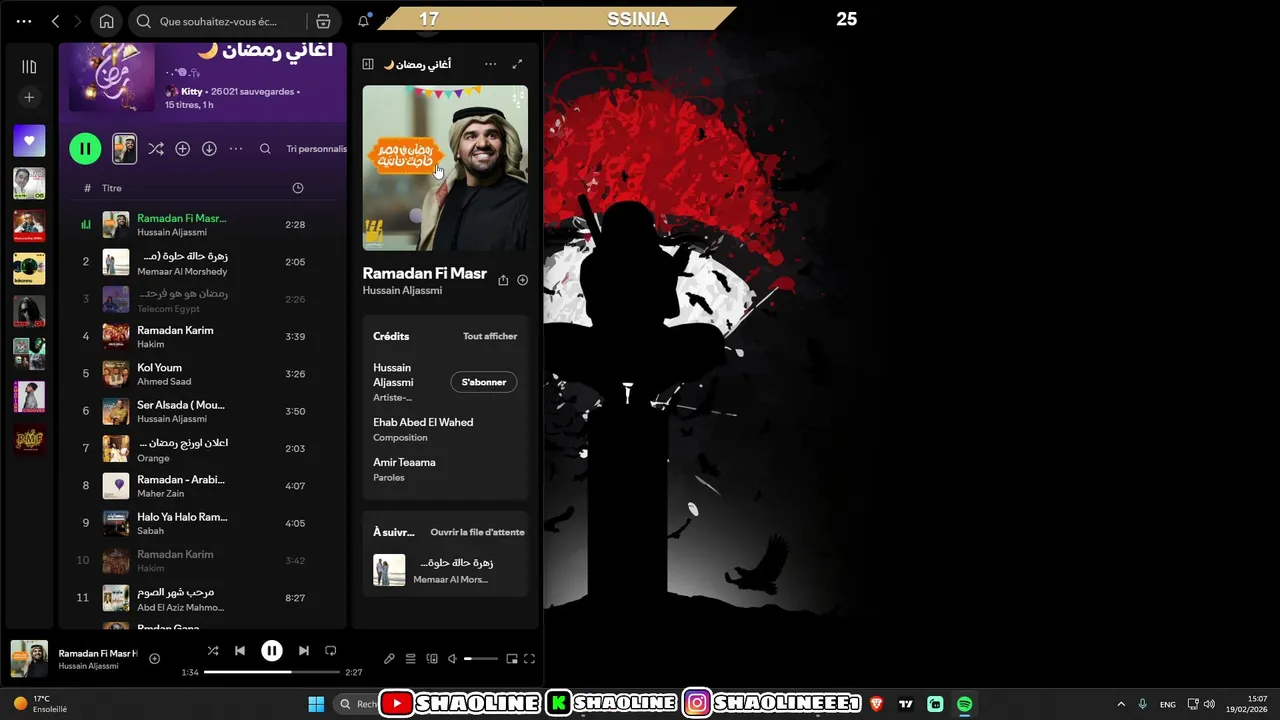Open Liked Songs heart tile in sidebar
1280x720 pixels.
click(29, 141)
